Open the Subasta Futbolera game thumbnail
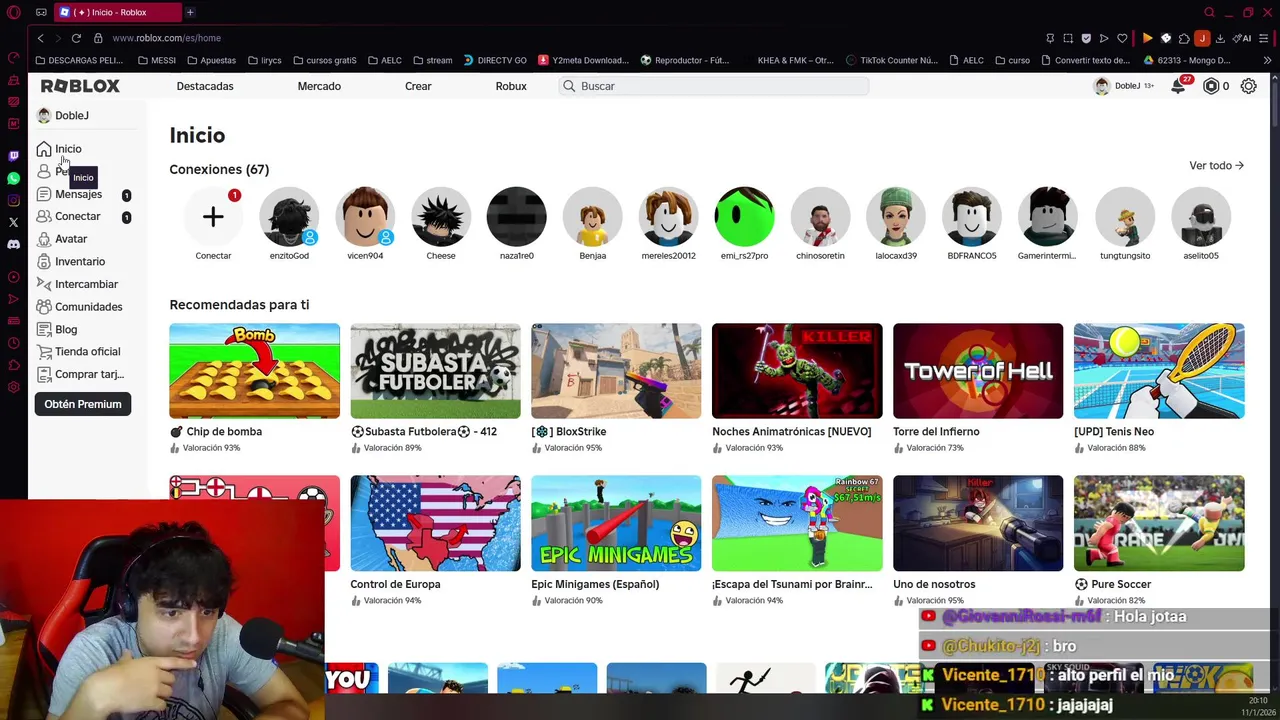This screenshot has width=1280, height=720. (x=435, y=371)
